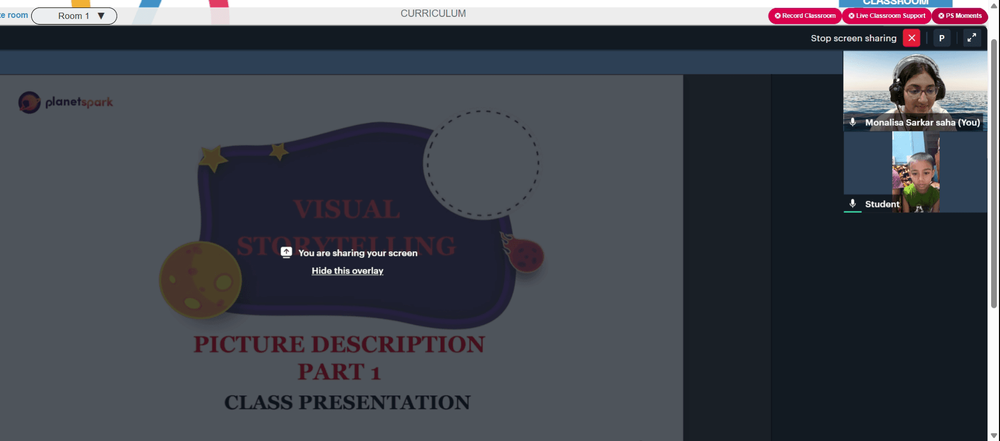Click the Room 1 dropdown arrow

(x=101, y=16)
